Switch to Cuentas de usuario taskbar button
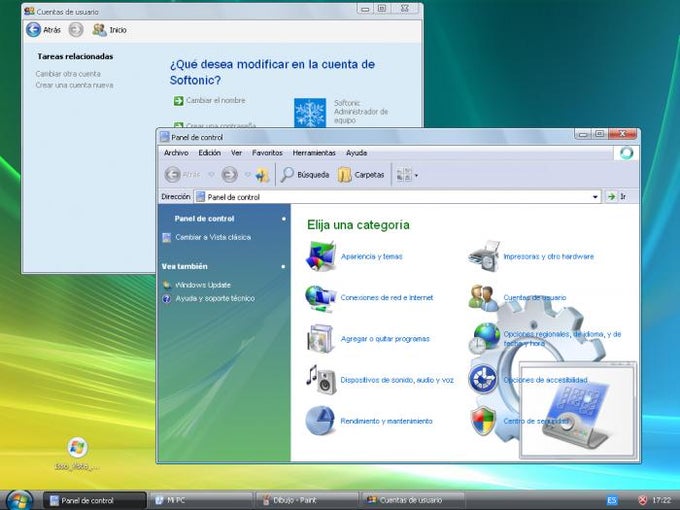 click(x=412, y=500)
